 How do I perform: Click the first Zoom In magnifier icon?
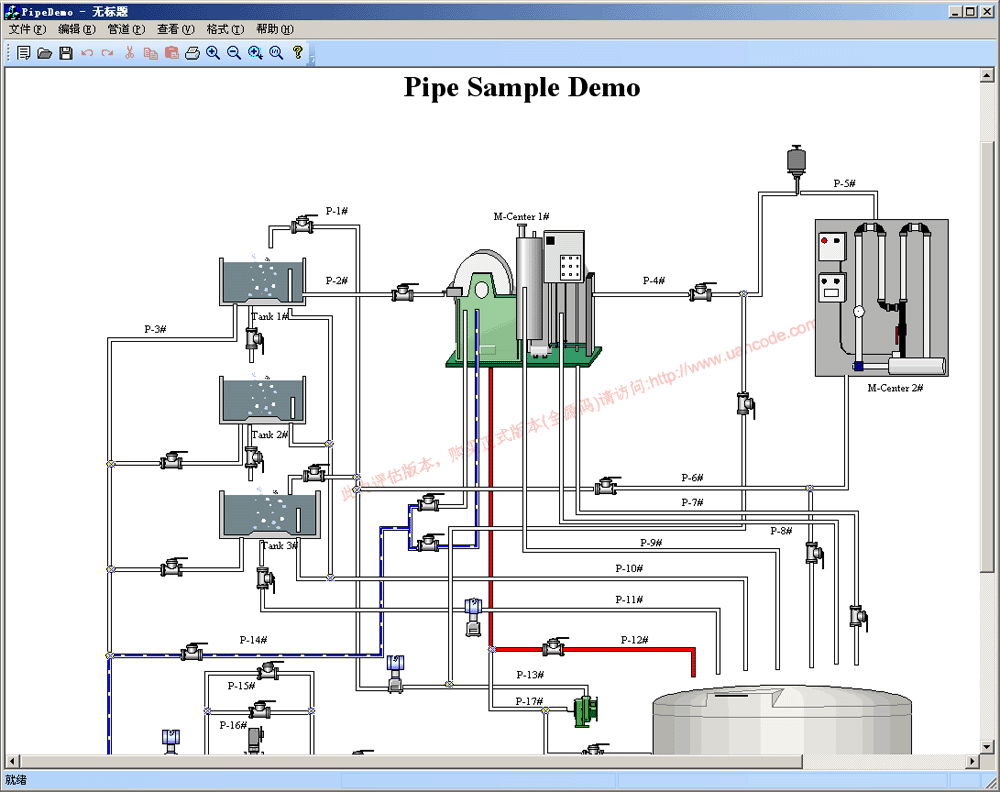click(213, 53)
